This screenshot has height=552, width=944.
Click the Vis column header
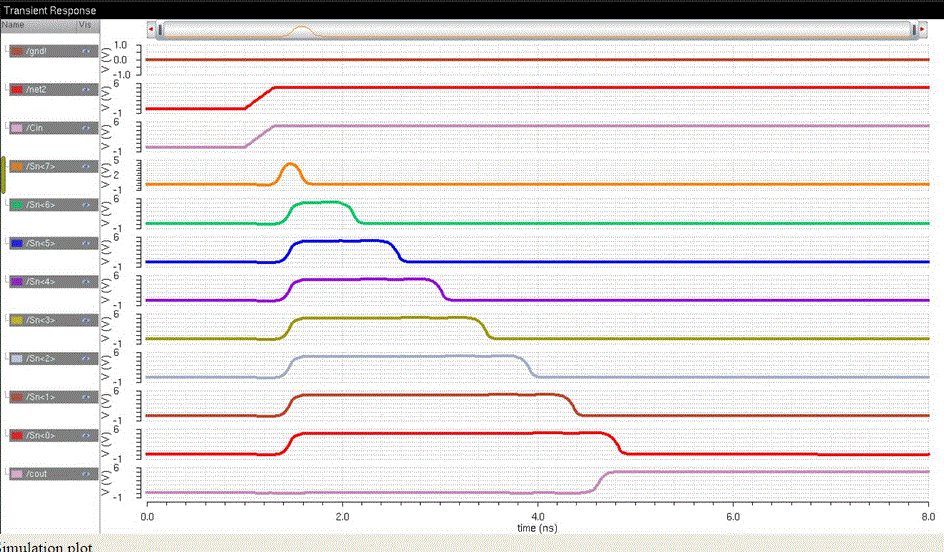pos(84,23)
